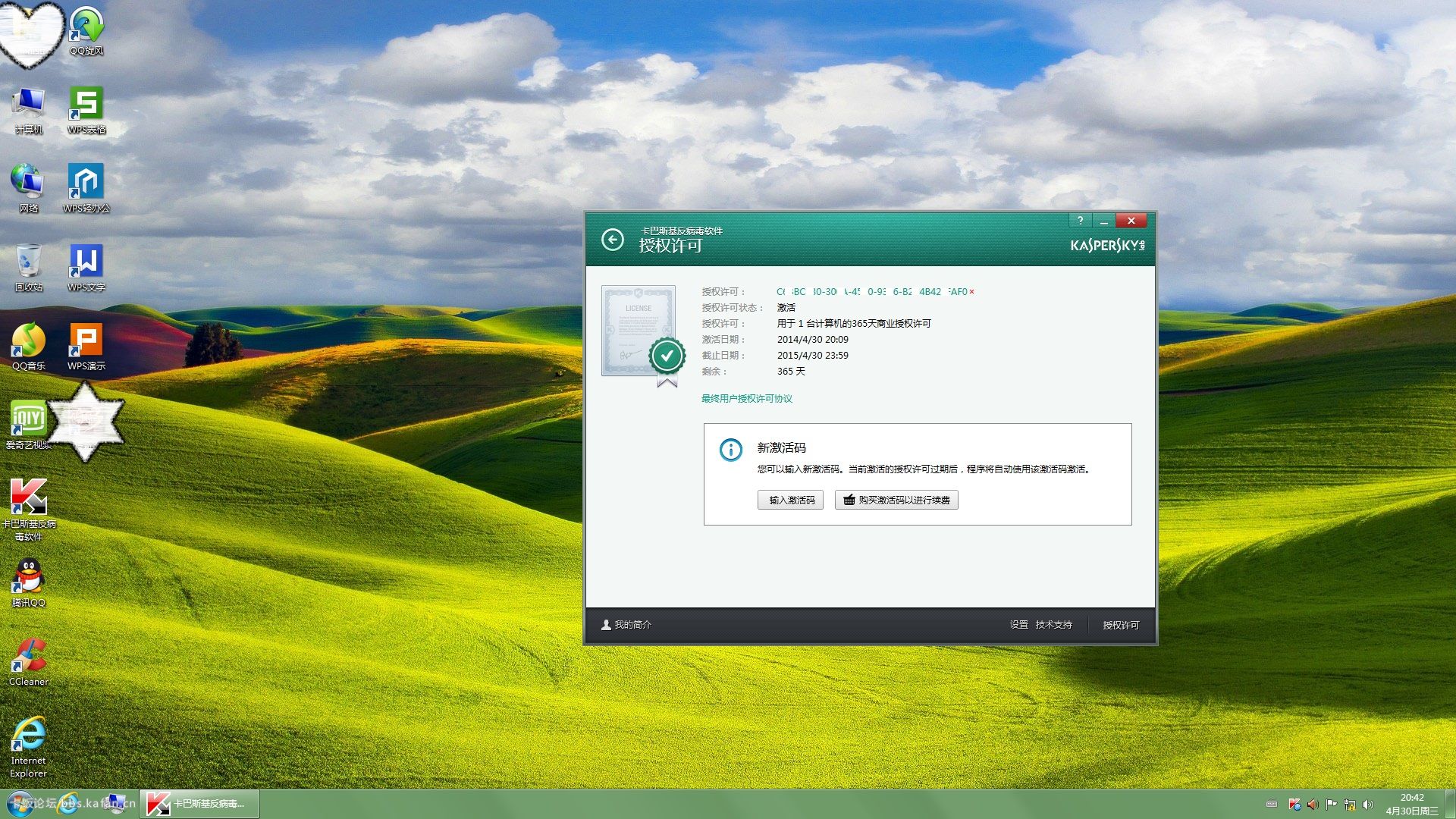Click the back arrow in Kaspersky header
The width and height of the screenshot is (1456, 819).
coord(613,240)
